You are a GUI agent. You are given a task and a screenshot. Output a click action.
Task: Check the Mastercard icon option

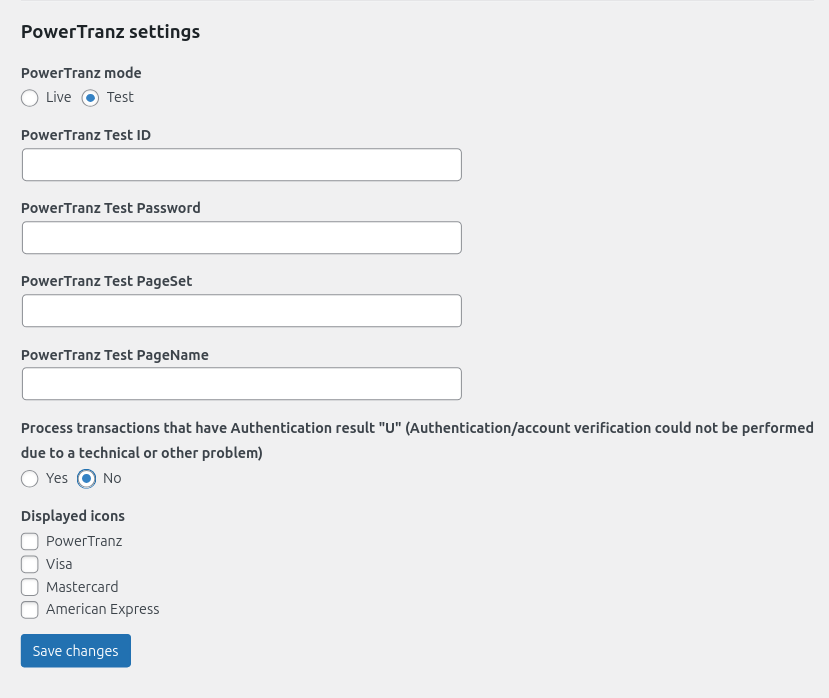[30, 587]
